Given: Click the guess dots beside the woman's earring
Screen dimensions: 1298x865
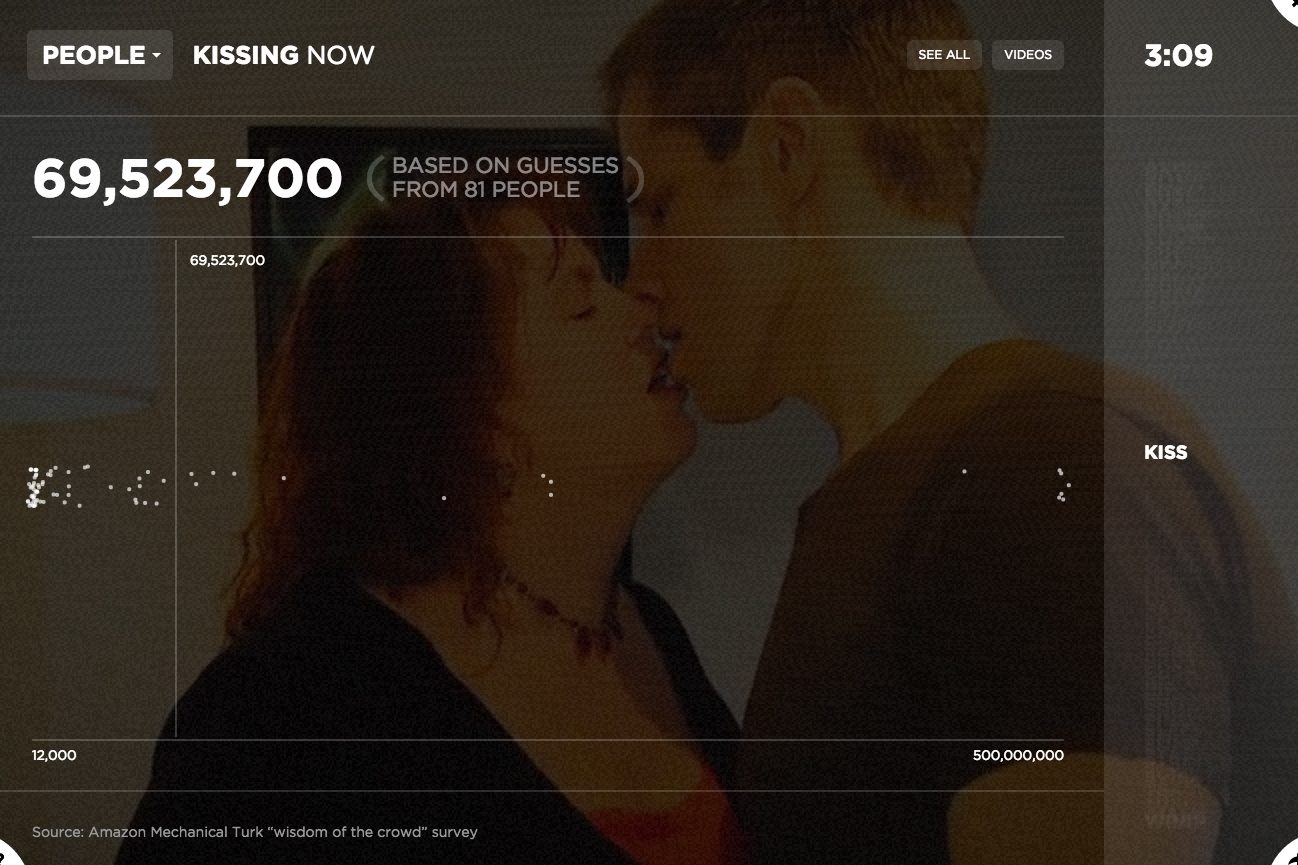Looking at the screenshot, I should [547, 484].
